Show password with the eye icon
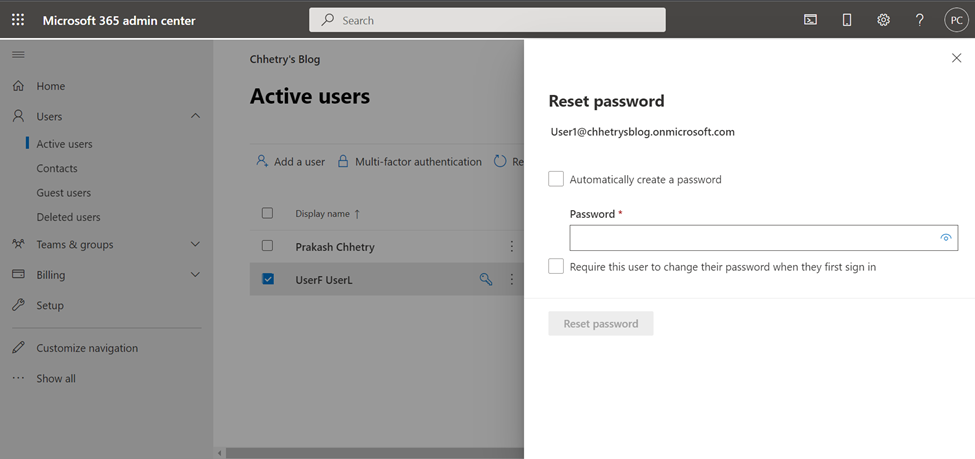The height and width of the screenshot is (459, 975). pyautogui.click(x=946, y=238)
